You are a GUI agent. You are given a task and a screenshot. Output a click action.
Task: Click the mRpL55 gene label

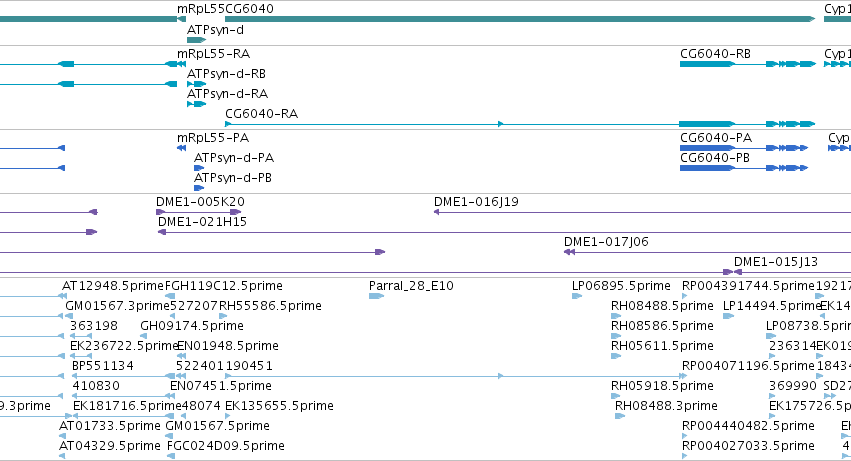pos(200,9)
